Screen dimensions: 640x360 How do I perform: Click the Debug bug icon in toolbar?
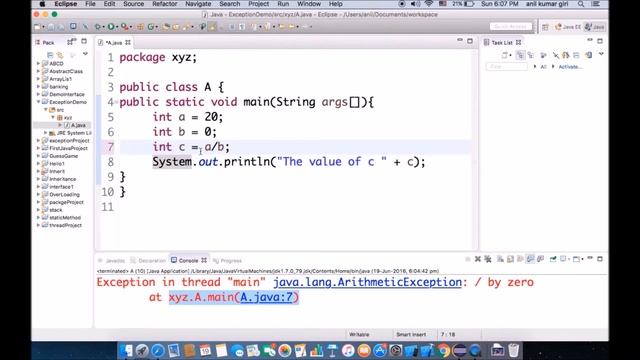98,27
